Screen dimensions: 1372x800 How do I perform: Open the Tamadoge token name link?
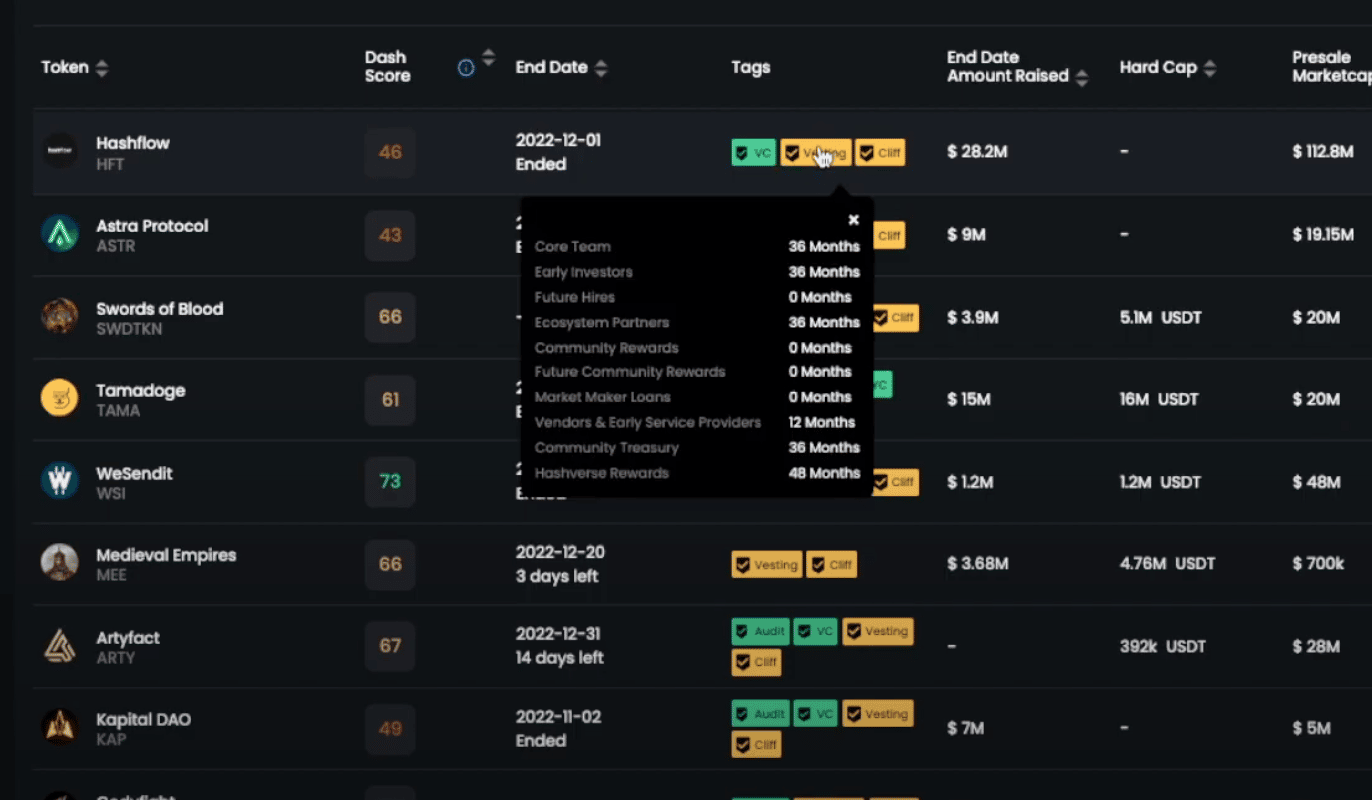(x=141, y=391)
